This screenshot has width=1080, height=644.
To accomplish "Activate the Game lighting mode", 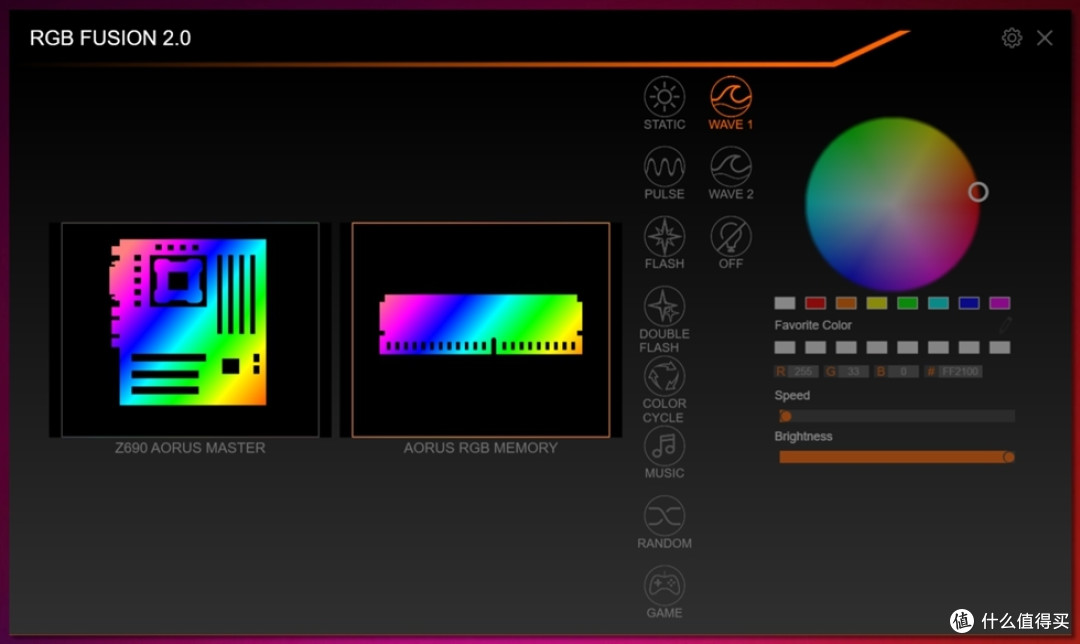I will click(x=664, y=585).
